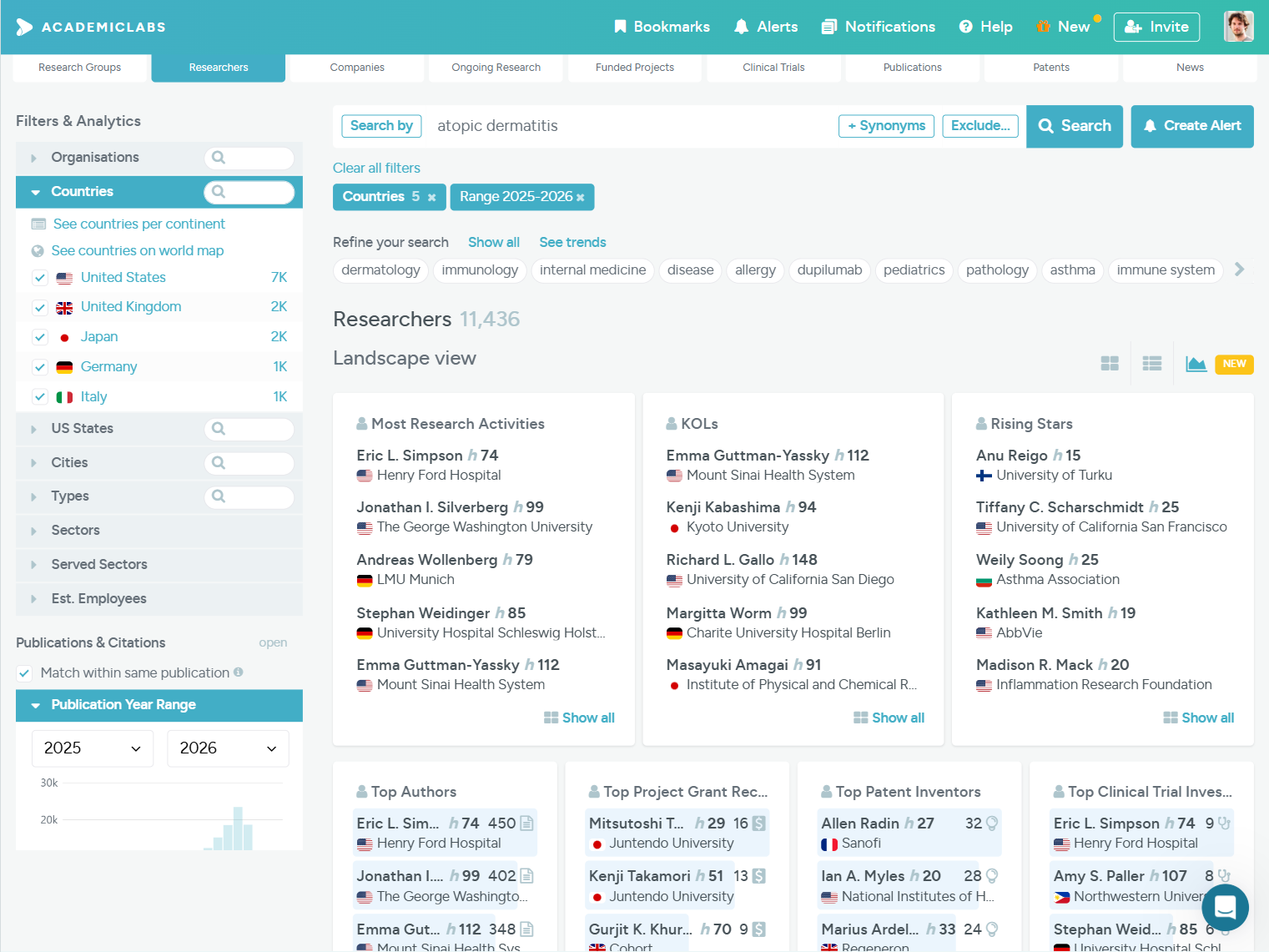Click the publications icon next to Eric L. Simpson 450
1269x952 pixels.
[526, 824]
